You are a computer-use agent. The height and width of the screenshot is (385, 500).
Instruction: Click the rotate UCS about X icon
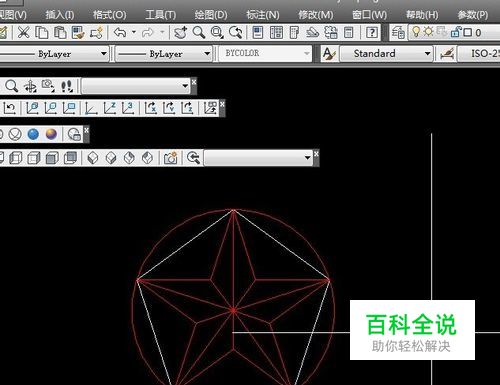(x=151, y=108)
